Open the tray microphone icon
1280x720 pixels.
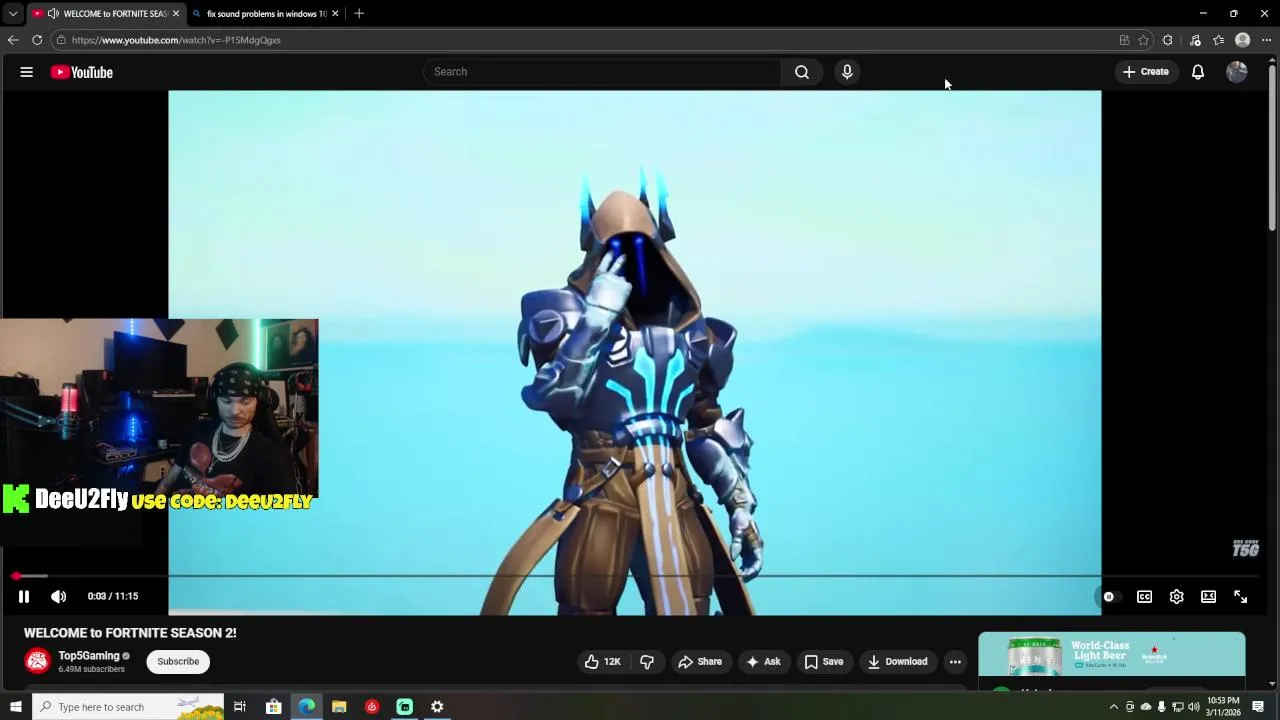point(1161,707)
